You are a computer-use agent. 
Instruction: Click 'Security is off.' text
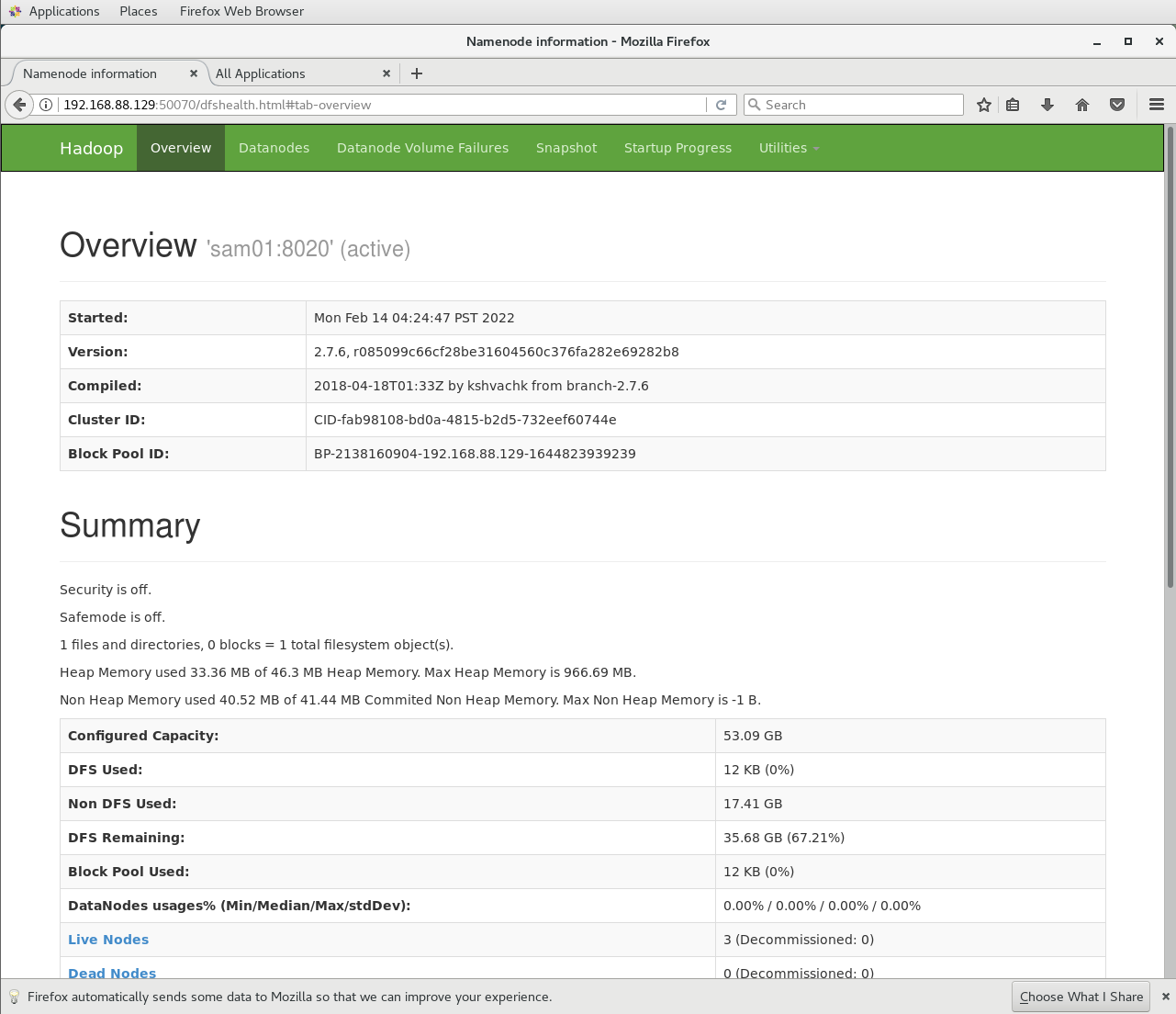[x=106, y=590]
